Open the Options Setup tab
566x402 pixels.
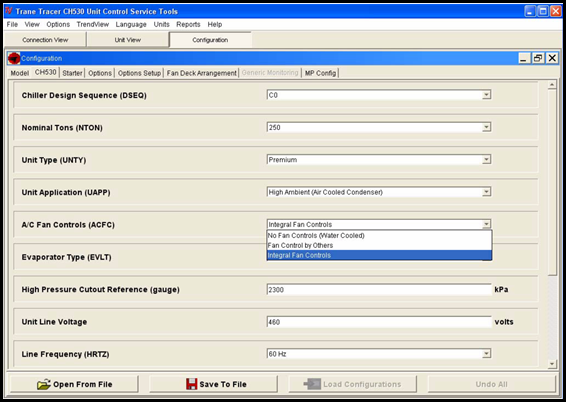139,73
